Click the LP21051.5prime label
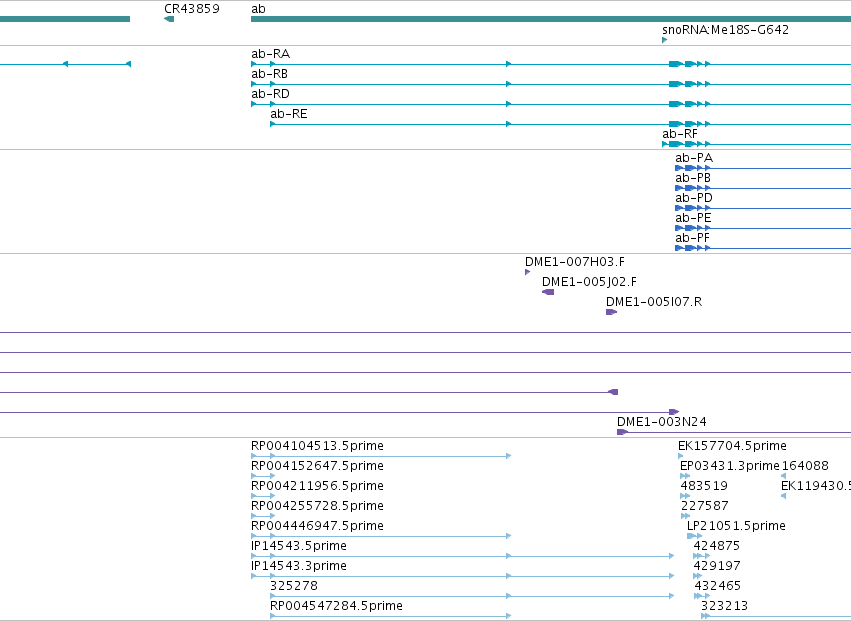Viewport: 851px width, 621px height. click(x=736, y=527)
